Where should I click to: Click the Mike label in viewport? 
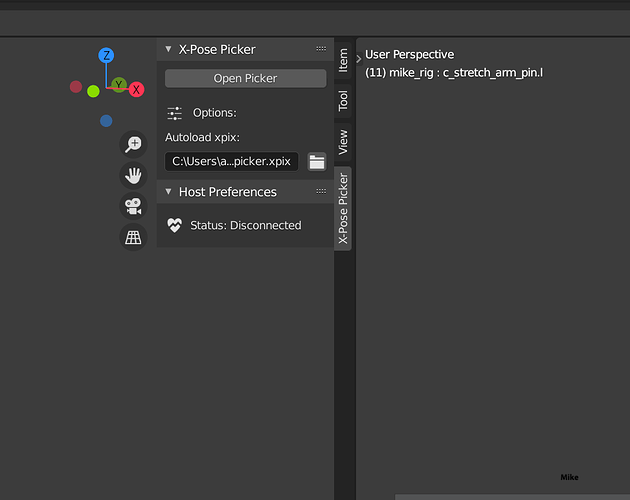coord(569,477)
